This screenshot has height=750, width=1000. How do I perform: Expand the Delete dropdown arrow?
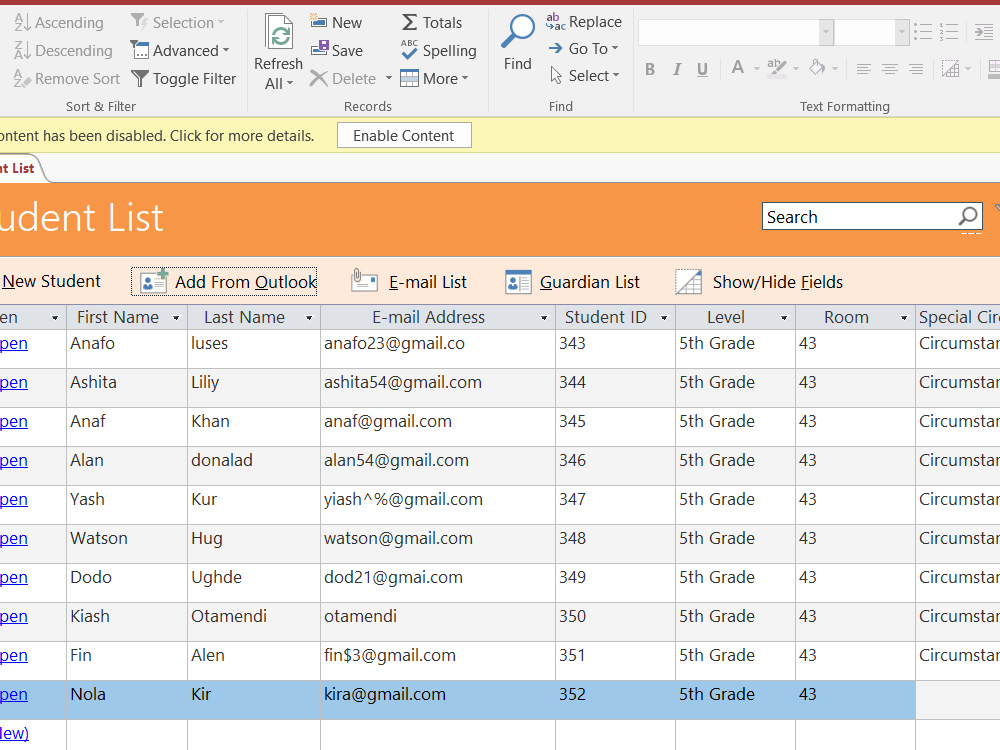click(x=388, y=78)
